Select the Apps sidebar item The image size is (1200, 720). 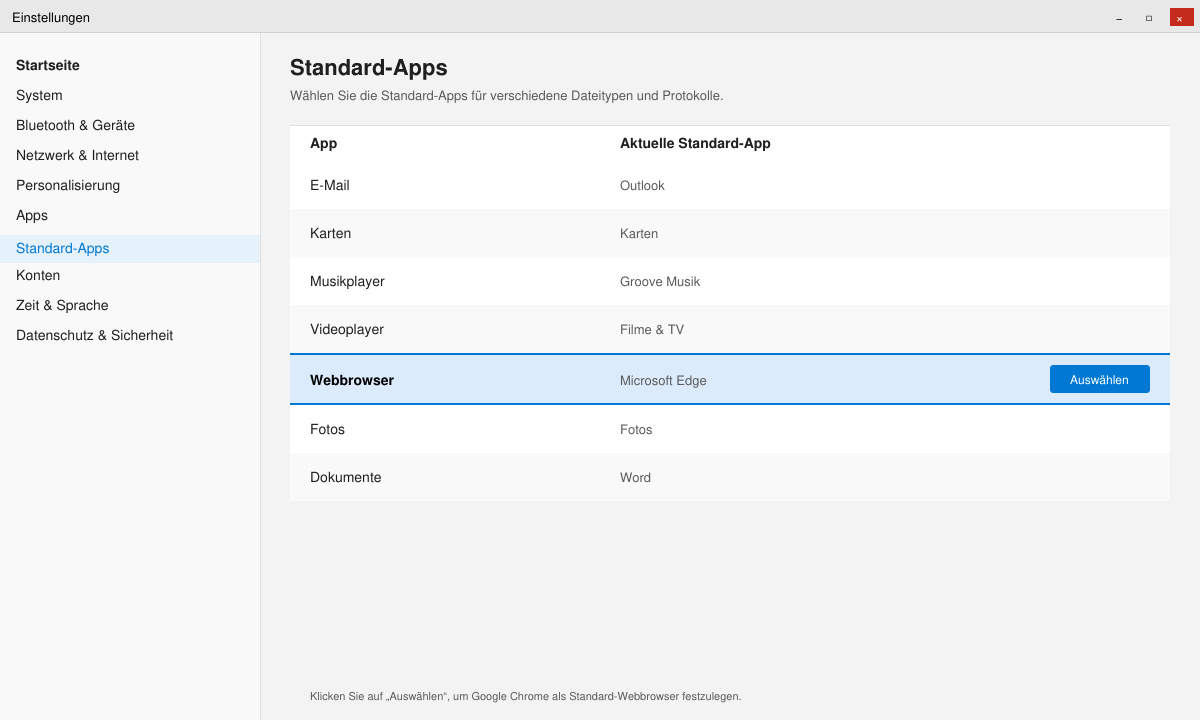32,215
